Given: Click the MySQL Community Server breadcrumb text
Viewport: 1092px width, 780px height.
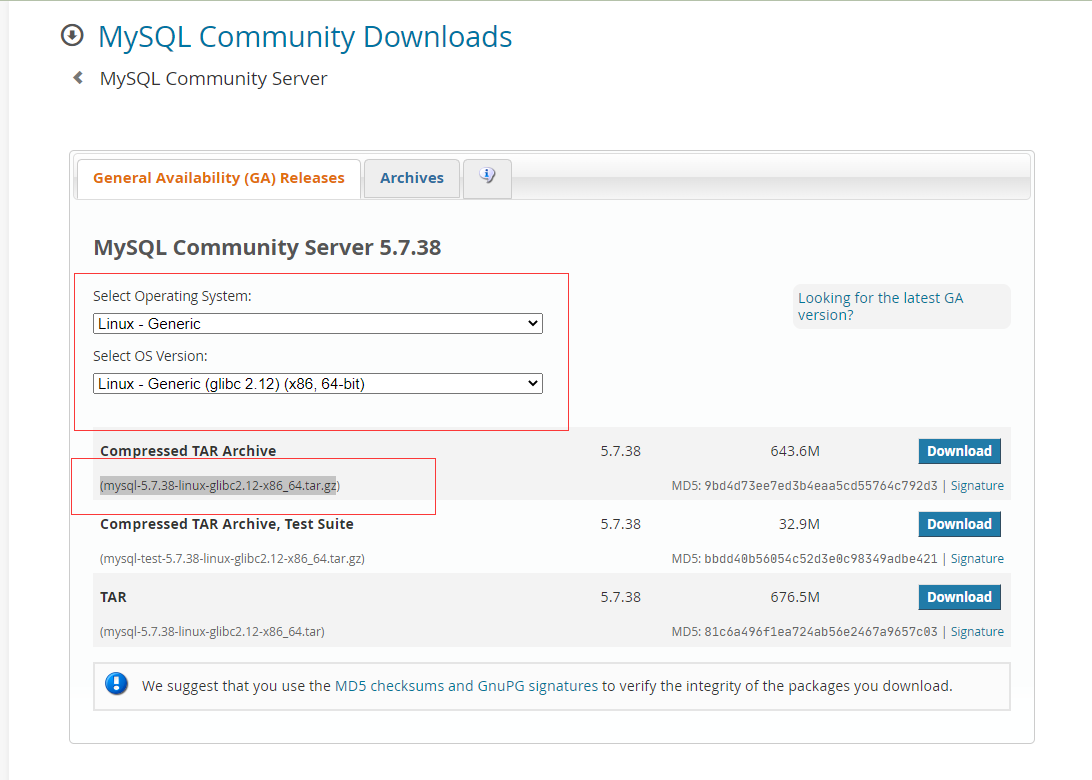Looking at the screenshot, I should 213,79.
